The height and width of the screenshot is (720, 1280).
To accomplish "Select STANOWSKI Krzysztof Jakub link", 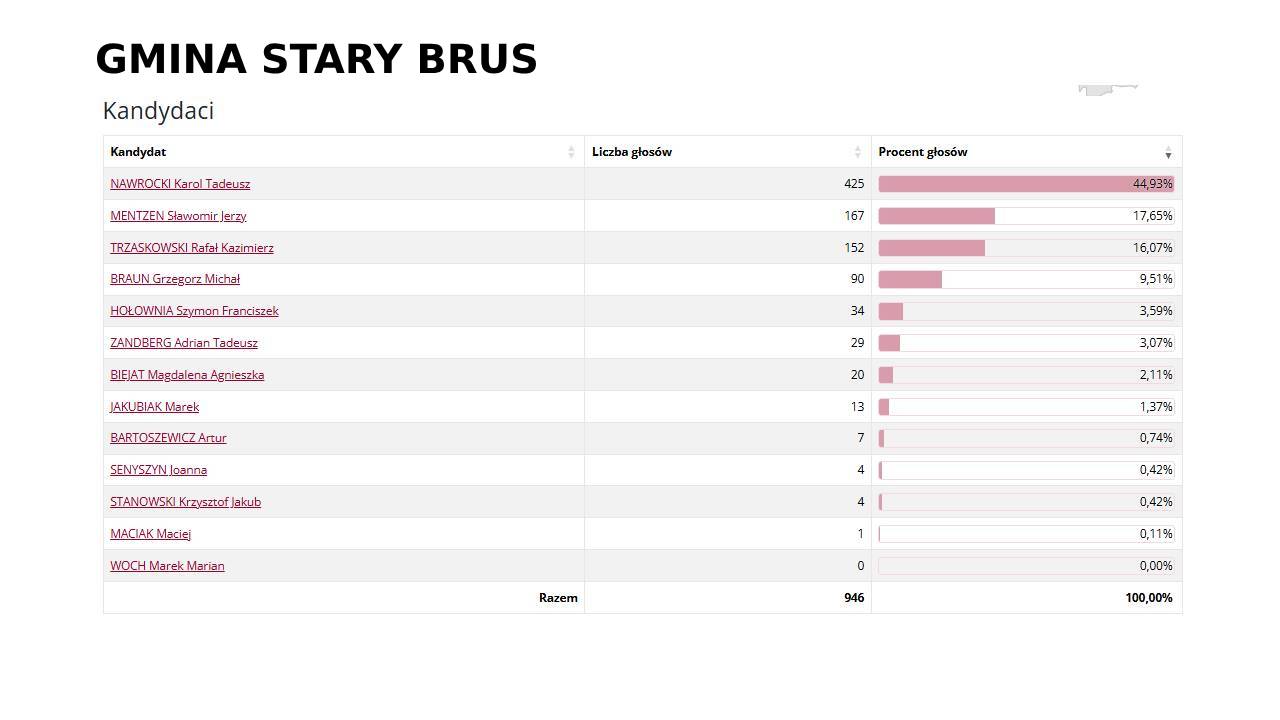I will (185, 502).
